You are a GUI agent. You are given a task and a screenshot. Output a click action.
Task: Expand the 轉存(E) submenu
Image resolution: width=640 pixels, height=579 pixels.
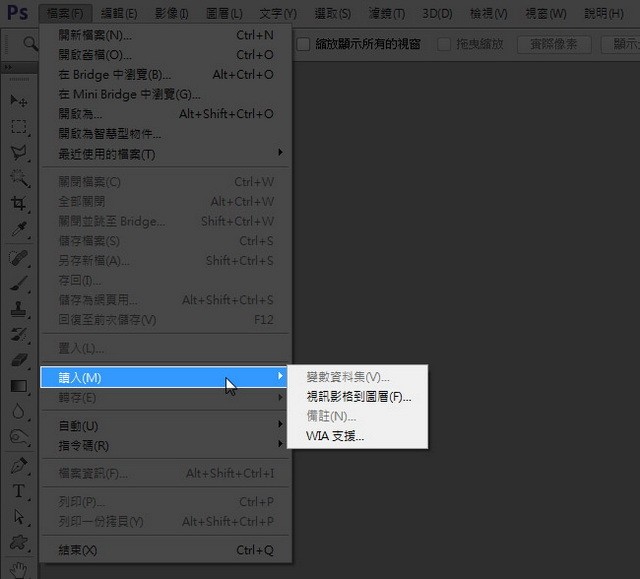166,397
